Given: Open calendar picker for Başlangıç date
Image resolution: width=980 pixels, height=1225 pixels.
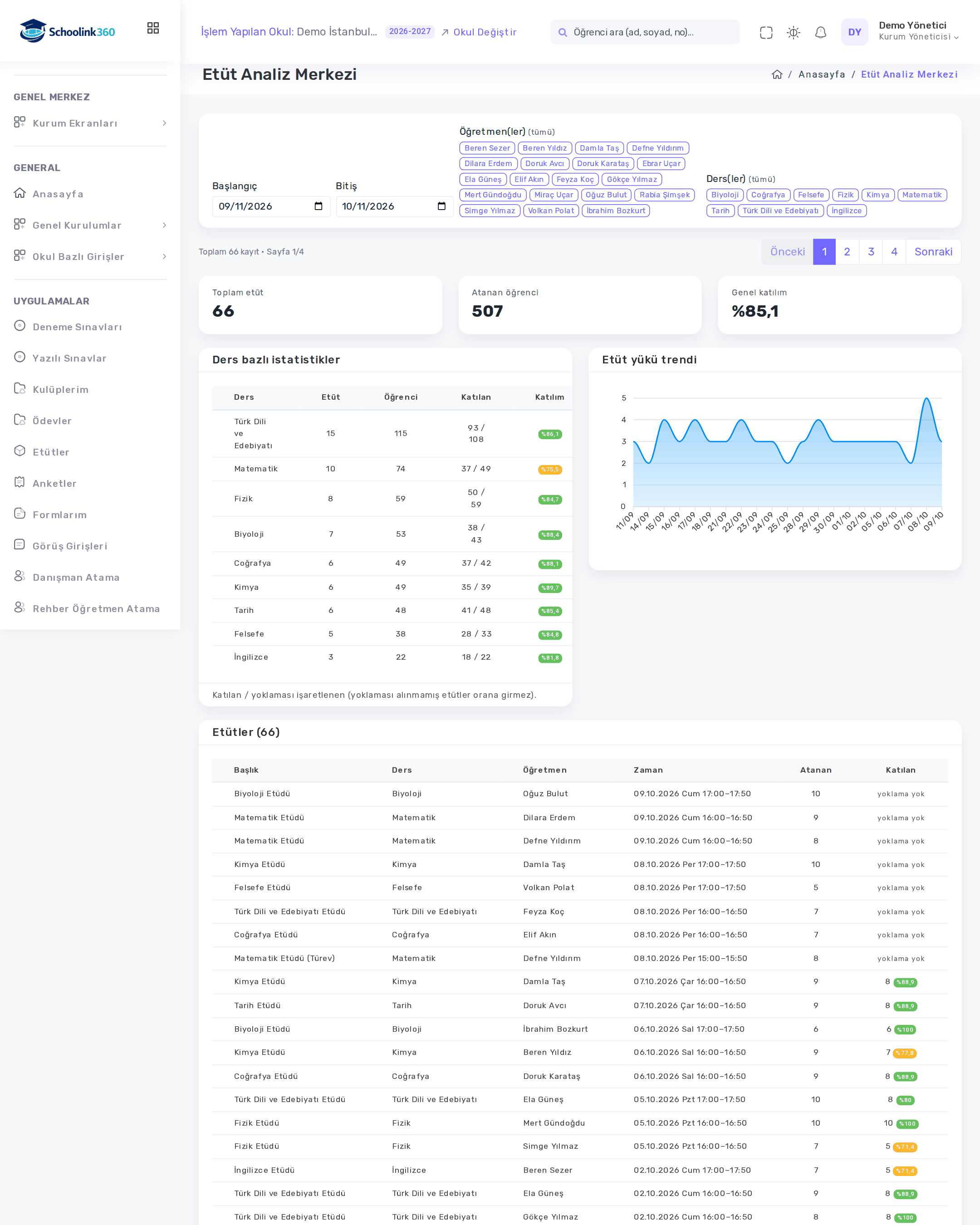Looking at the screenshot, I should 318,206.
